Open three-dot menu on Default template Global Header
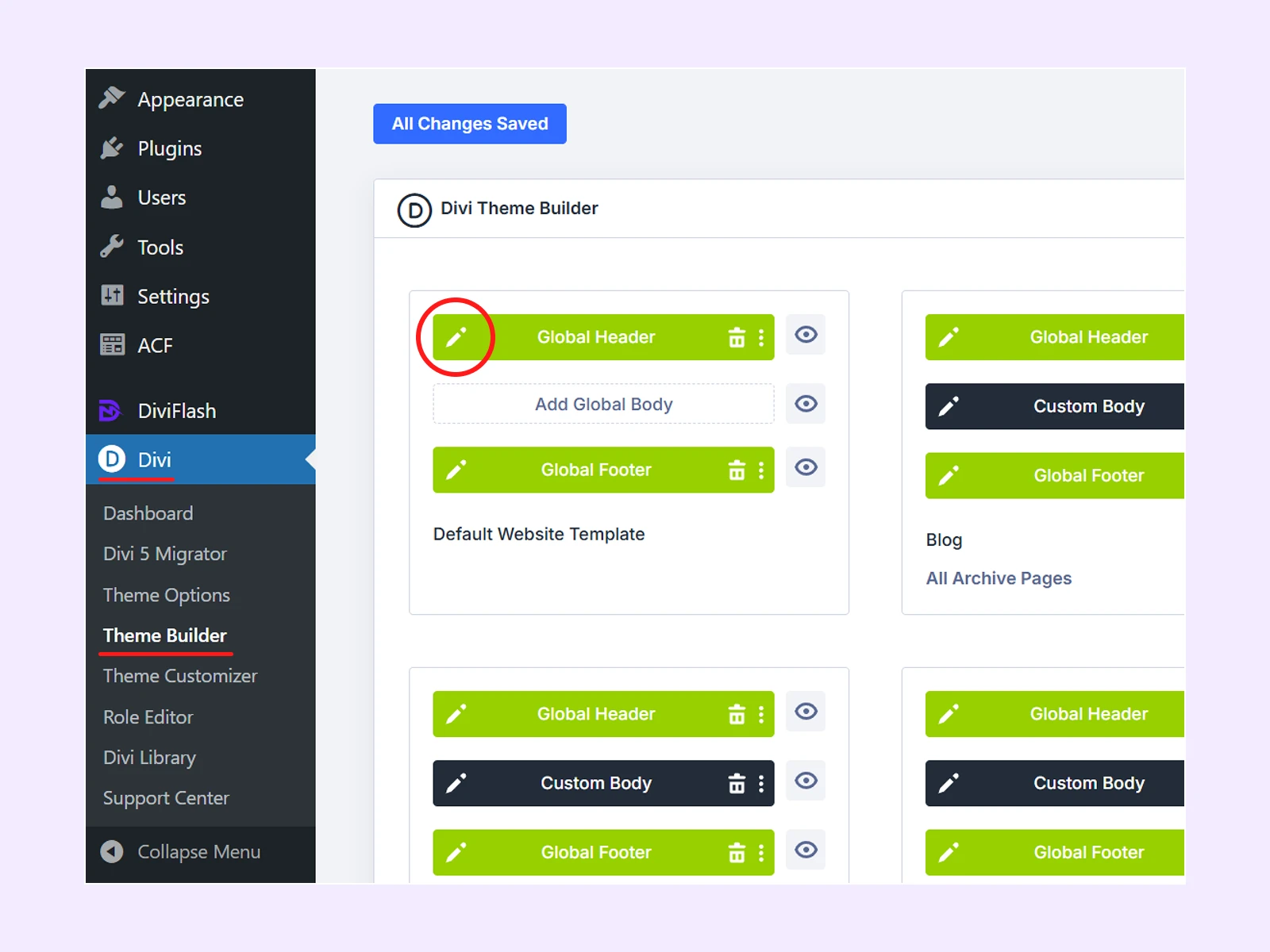The width and height of the screenshot is (1270, 952). (x=761, y=337)
